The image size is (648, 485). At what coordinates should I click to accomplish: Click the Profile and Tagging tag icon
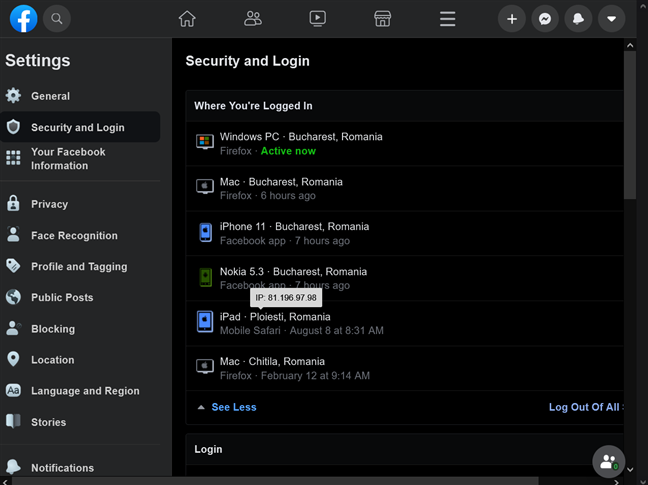click(13, 266)
